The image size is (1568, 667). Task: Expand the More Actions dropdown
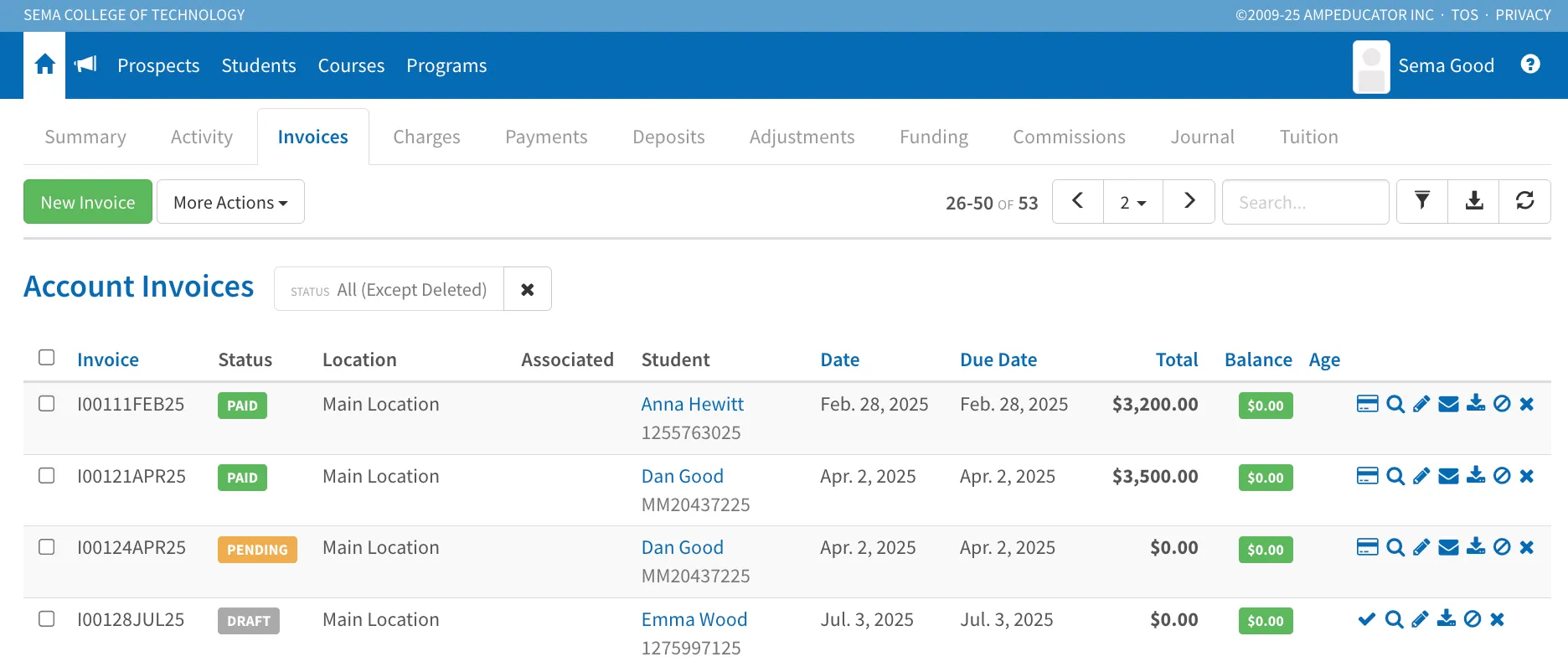[x=230, y=202]
